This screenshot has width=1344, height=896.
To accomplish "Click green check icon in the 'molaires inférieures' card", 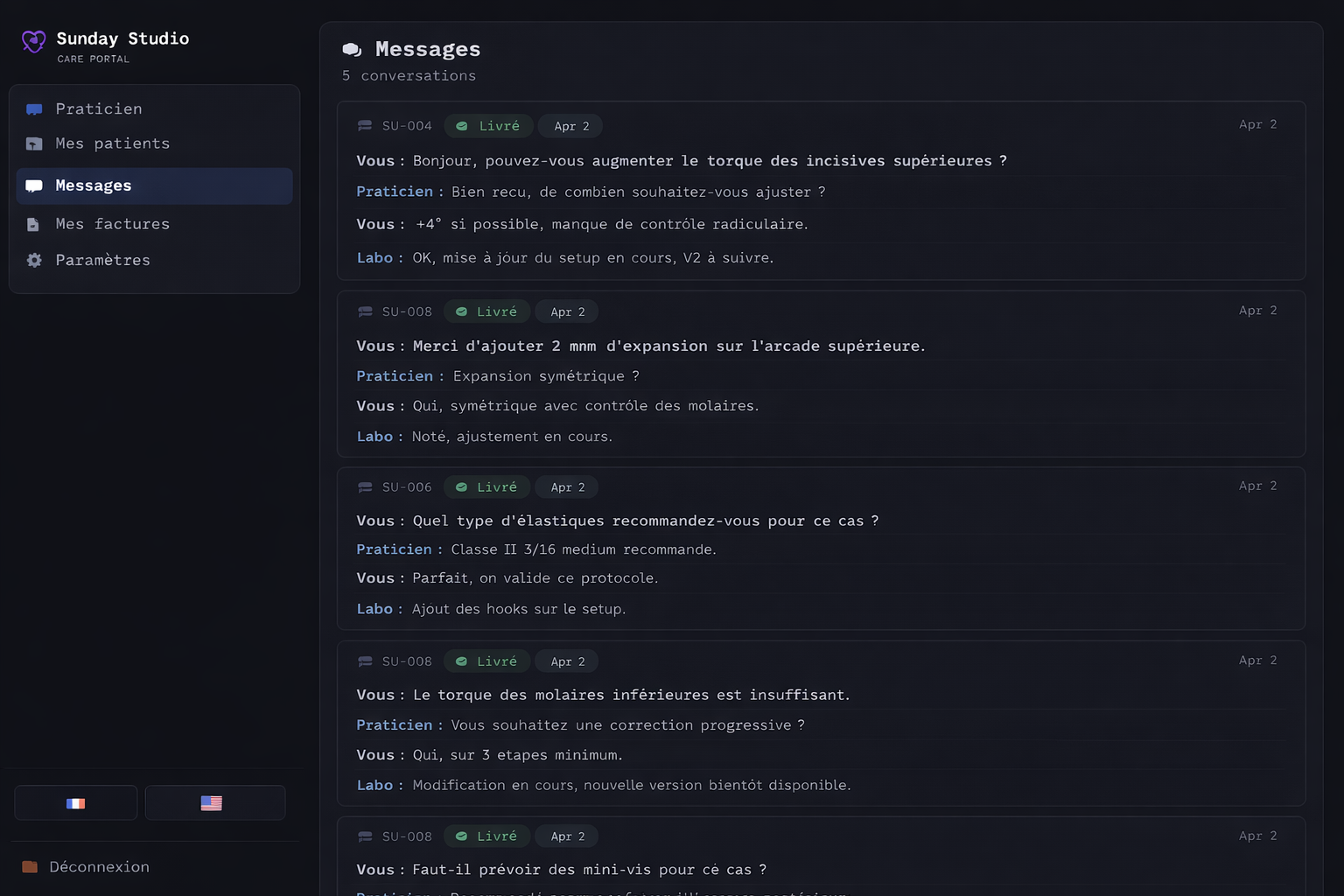I will [461, 661].
